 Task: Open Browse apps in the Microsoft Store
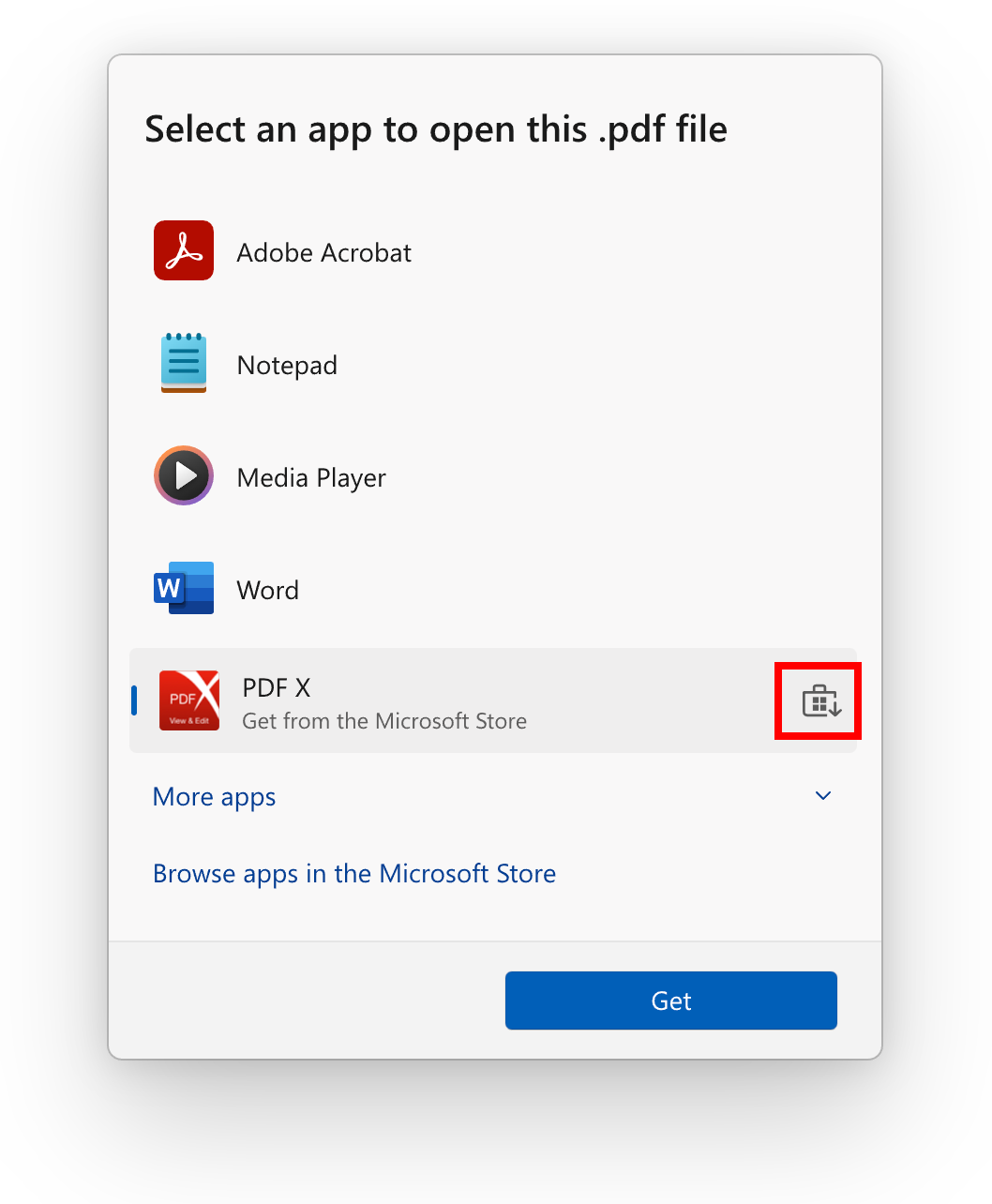pos(354,873)
